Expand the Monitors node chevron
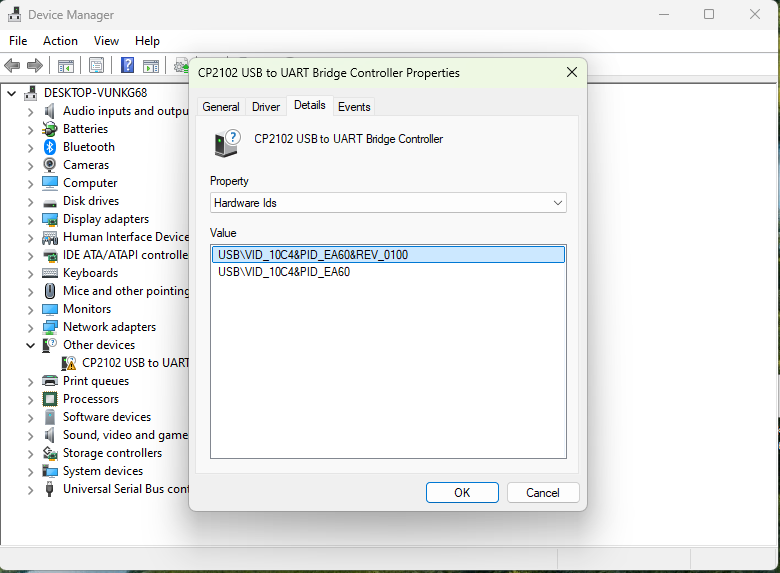 tap(30, 309)
